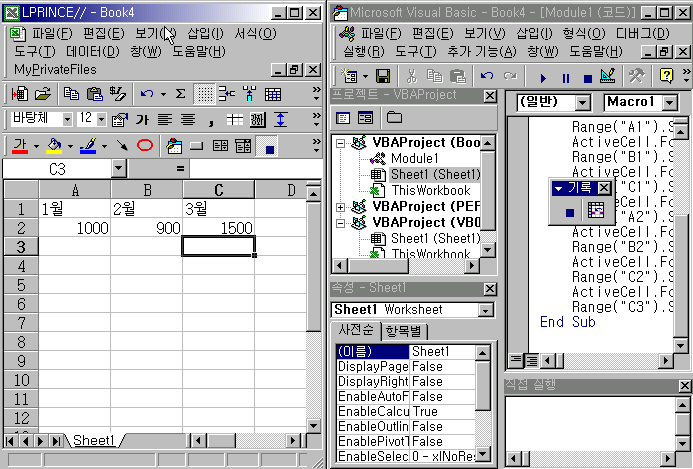
Task: Open the (일반) object dropdown in code window
Action: coord(583,103)
